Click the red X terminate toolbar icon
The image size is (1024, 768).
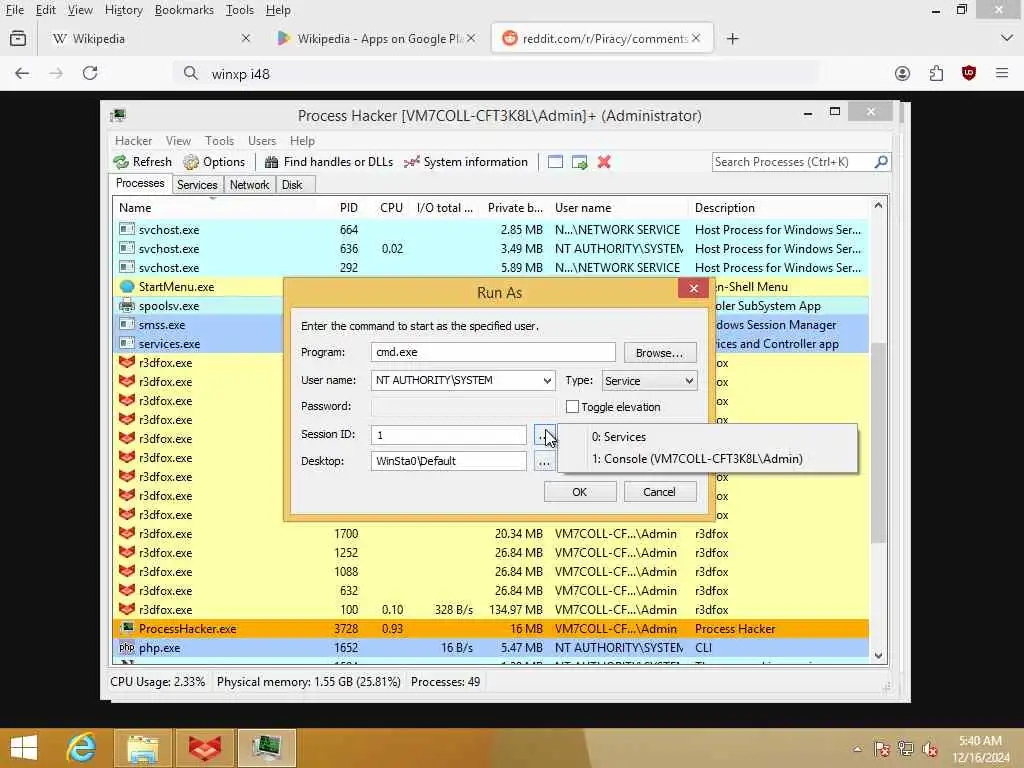coord(604,162)
